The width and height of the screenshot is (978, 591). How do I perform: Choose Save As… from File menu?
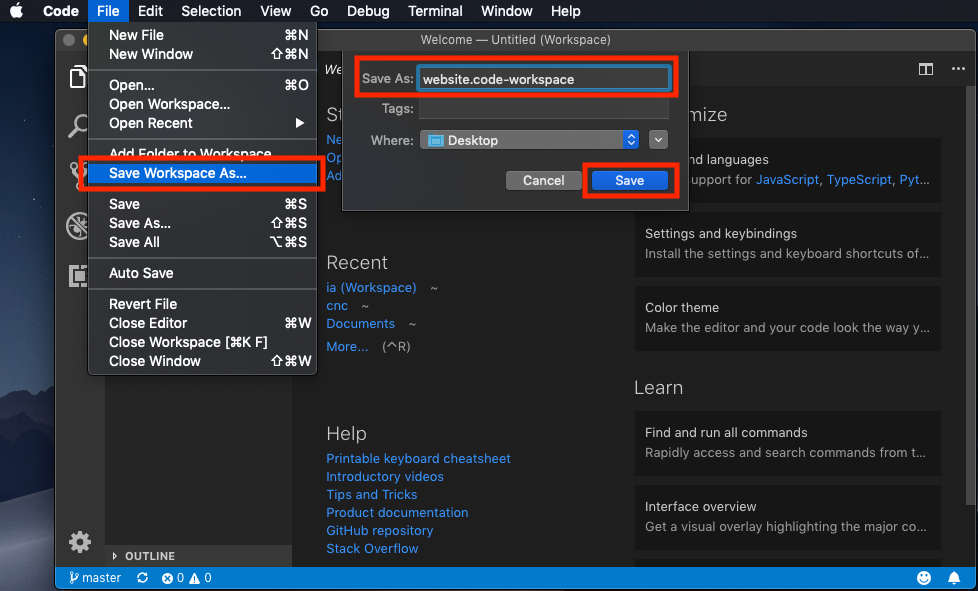pyautogui.click(x=203, y=223)
